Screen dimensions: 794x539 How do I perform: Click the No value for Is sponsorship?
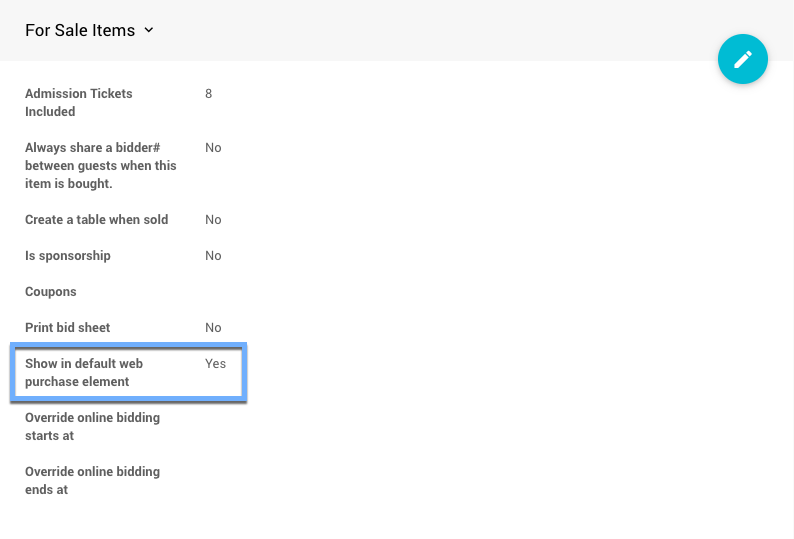(x=213, y=256)
